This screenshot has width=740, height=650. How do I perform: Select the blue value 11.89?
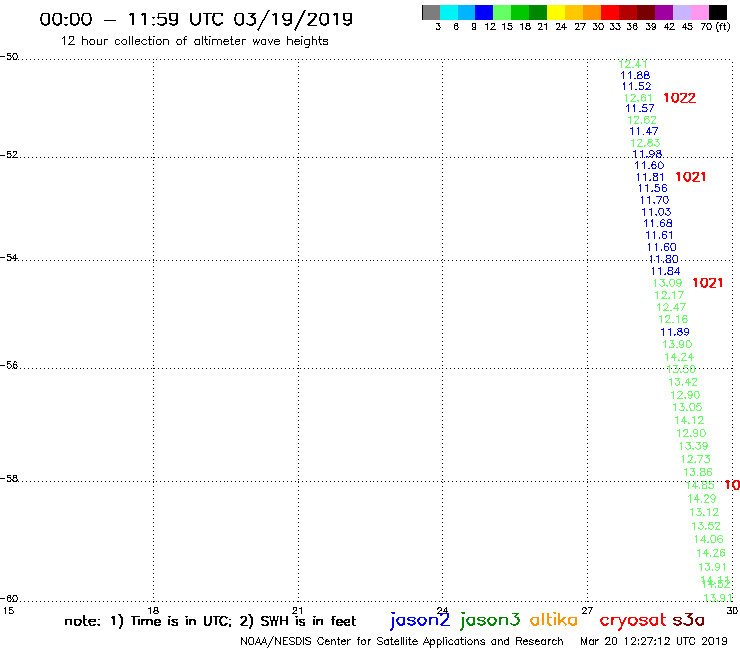(675, 332)
